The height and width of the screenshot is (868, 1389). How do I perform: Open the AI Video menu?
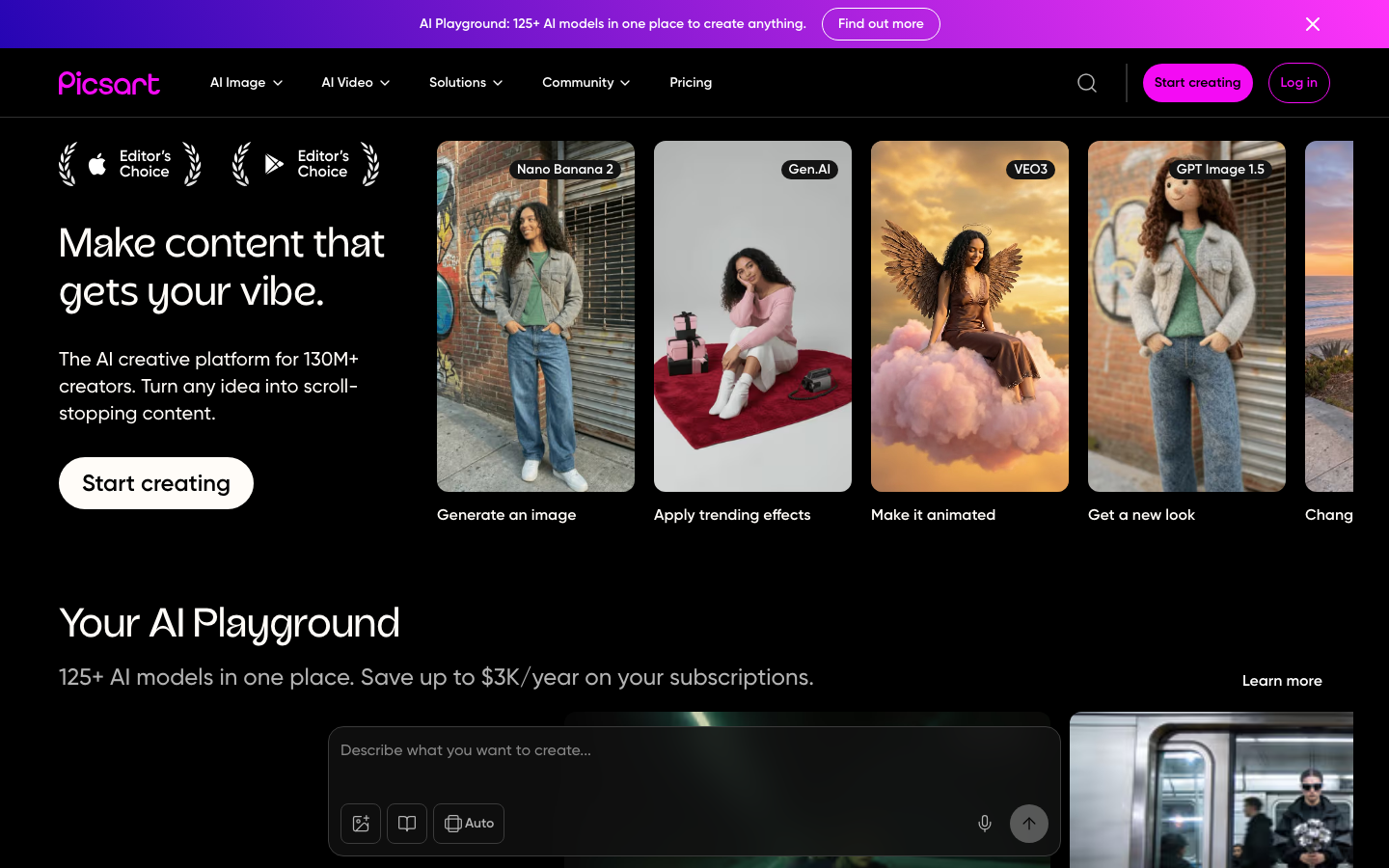pos(355,83)
